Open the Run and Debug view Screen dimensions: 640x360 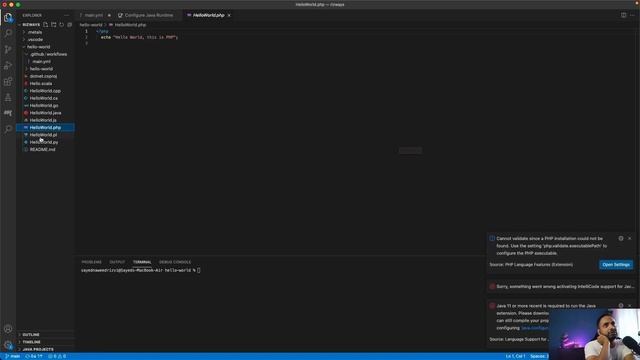[8, 65]
